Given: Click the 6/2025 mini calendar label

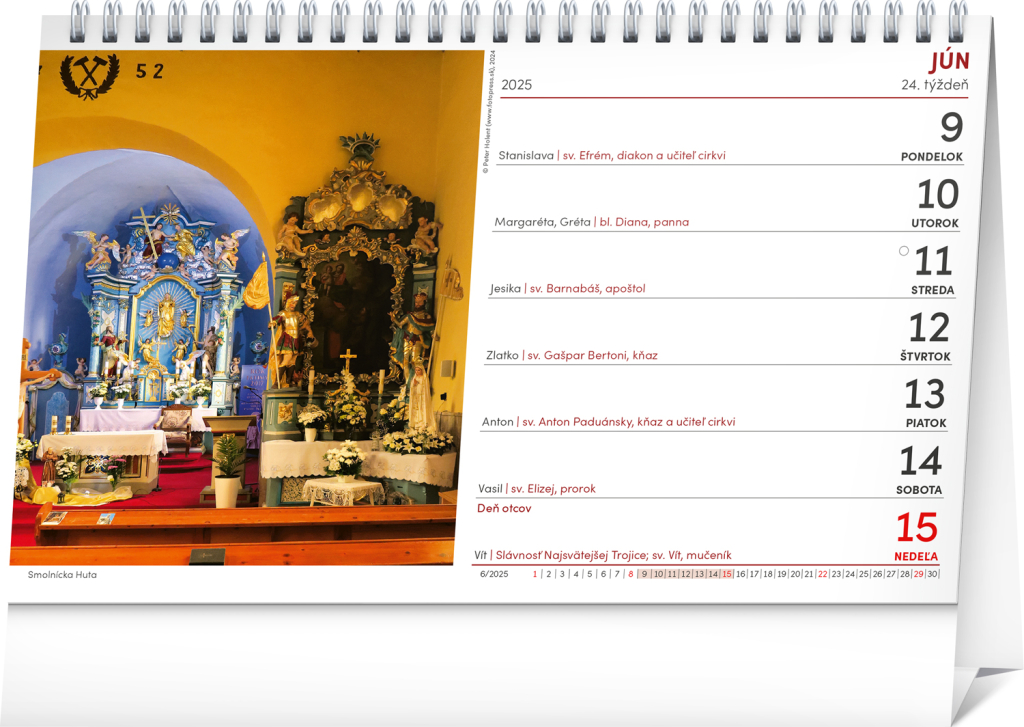Looking at the screenshot, I should pos(494,574).
